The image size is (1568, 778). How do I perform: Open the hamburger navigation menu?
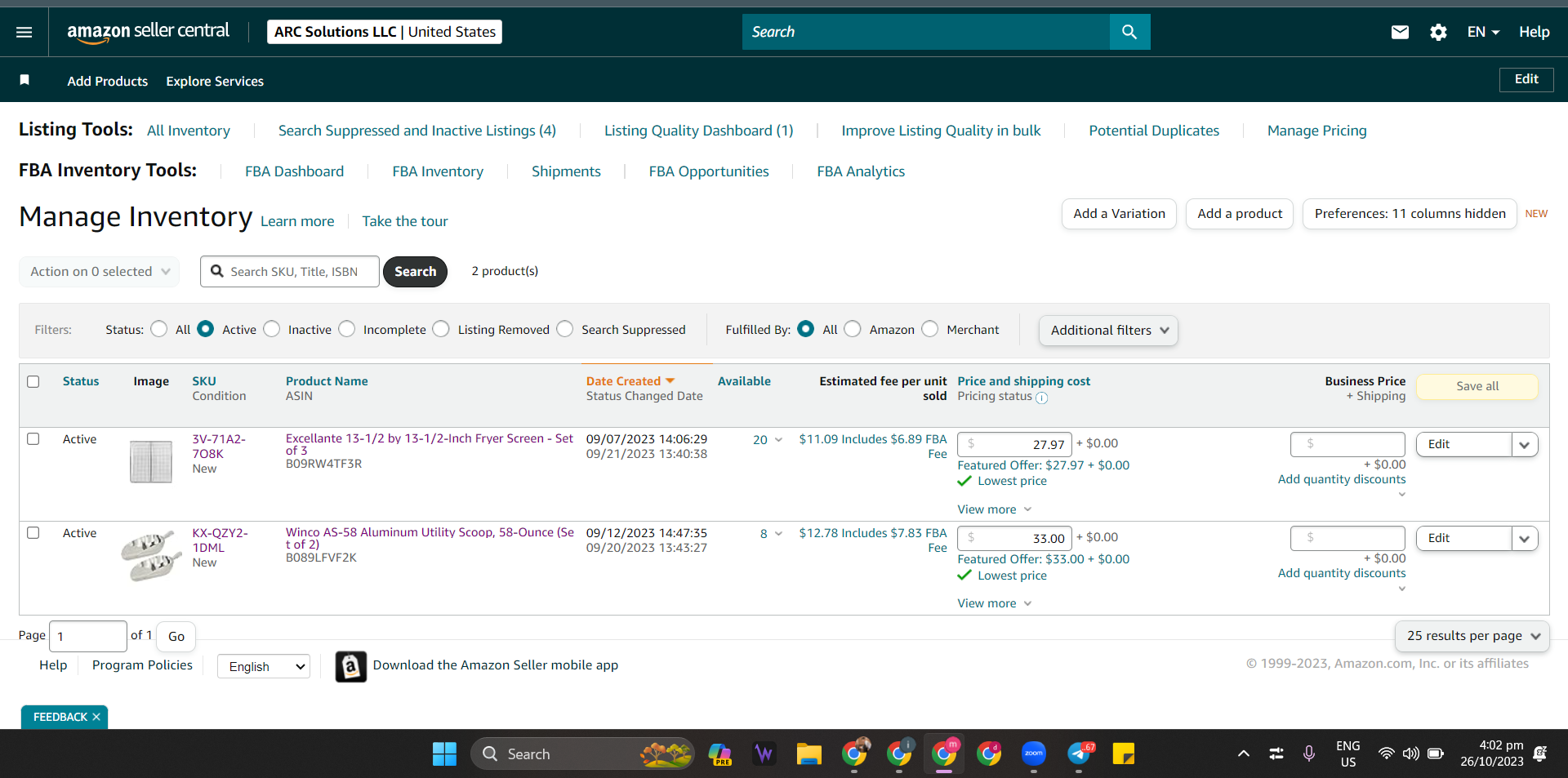(24, 32)
